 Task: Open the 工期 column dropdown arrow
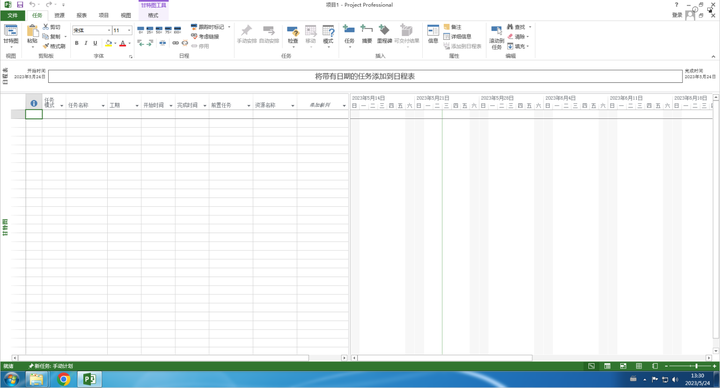[x=137, y=106]
